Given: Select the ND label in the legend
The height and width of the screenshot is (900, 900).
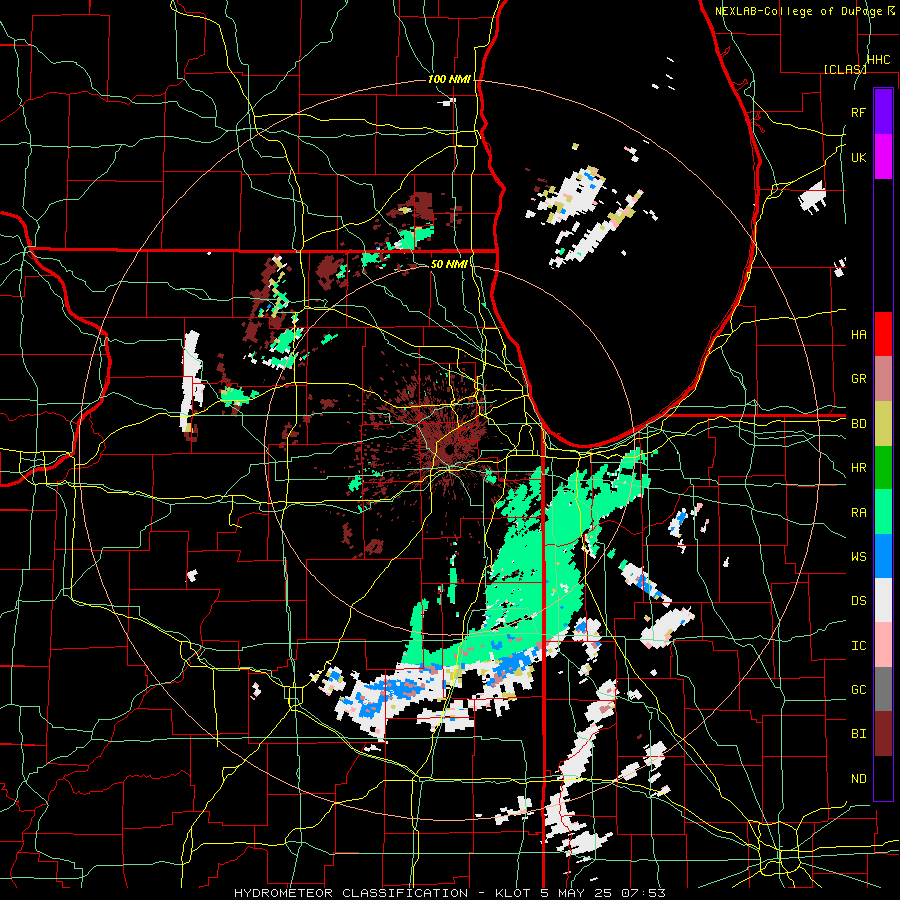Looking at the screenshot, I should coord(858,779).
